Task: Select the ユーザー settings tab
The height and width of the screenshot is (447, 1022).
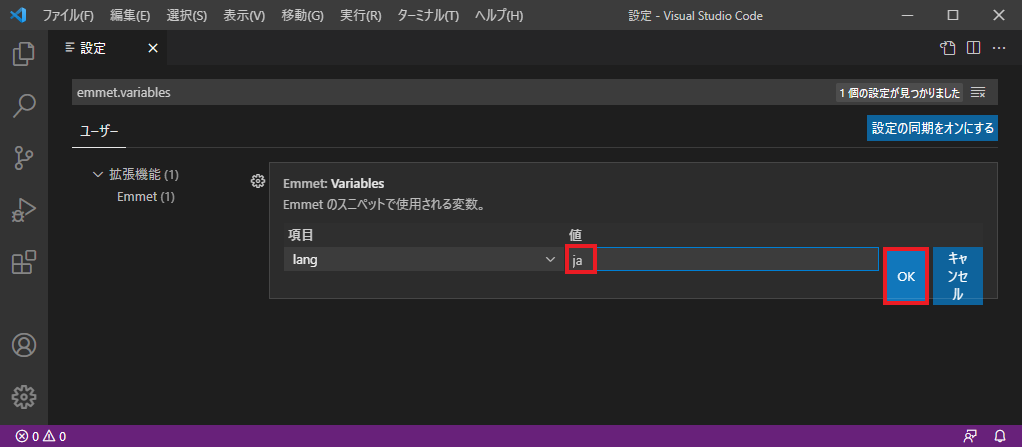Action: tap(99, 130)
